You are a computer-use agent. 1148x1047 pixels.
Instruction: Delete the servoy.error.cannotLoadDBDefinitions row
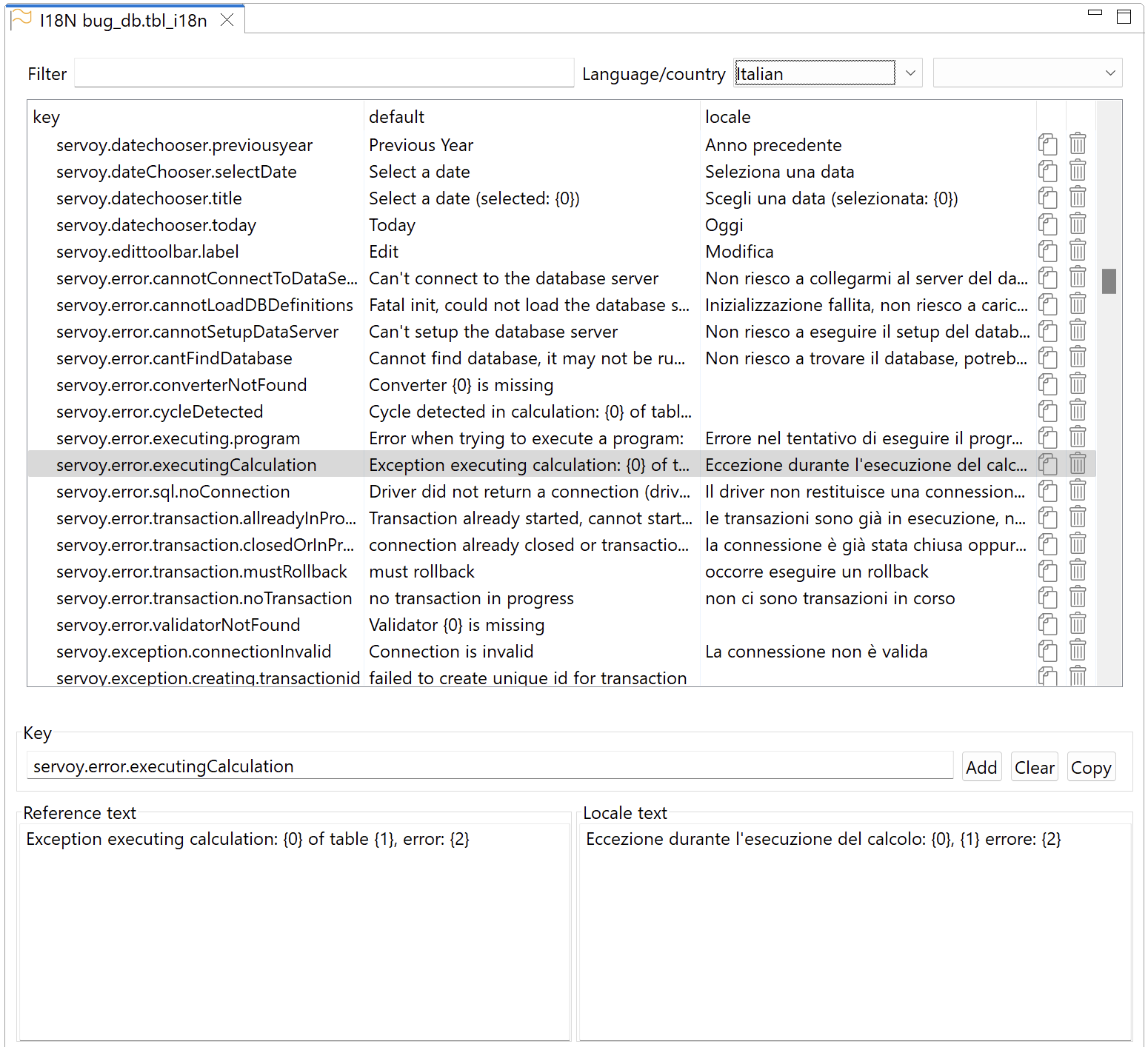tap(1078, 304)
